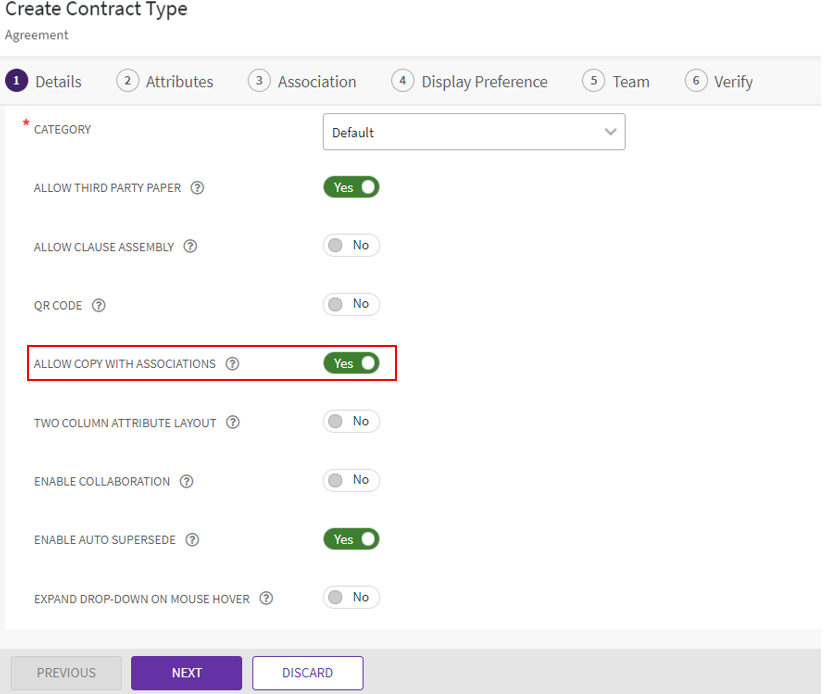
Task: Disable the Allow Third Party Paper toggle
Action: pyautogui.click(x=351, y=187)
